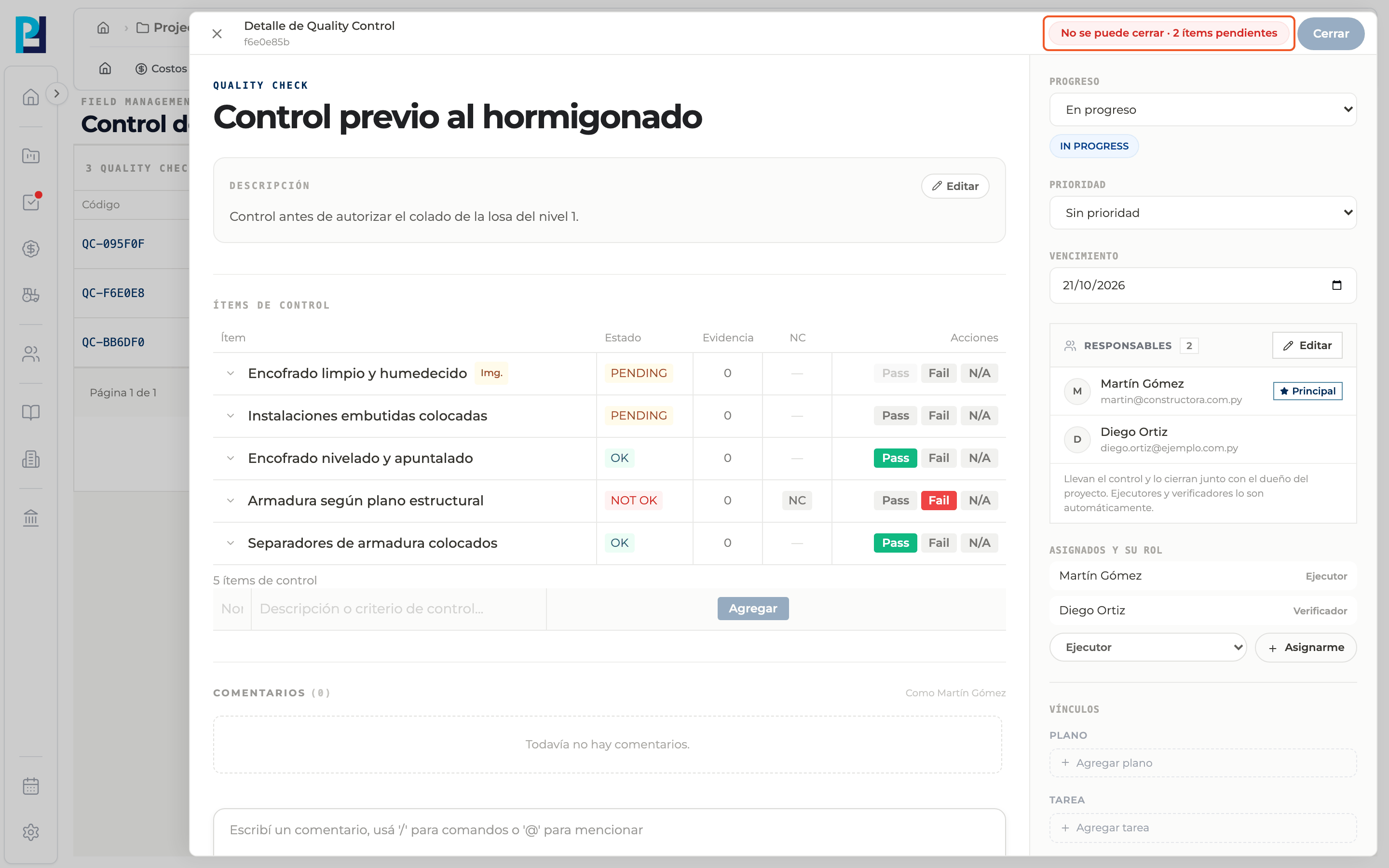Click the Cerrar button
This screenshot has height=868, width=1389.
click(1331, 34)
